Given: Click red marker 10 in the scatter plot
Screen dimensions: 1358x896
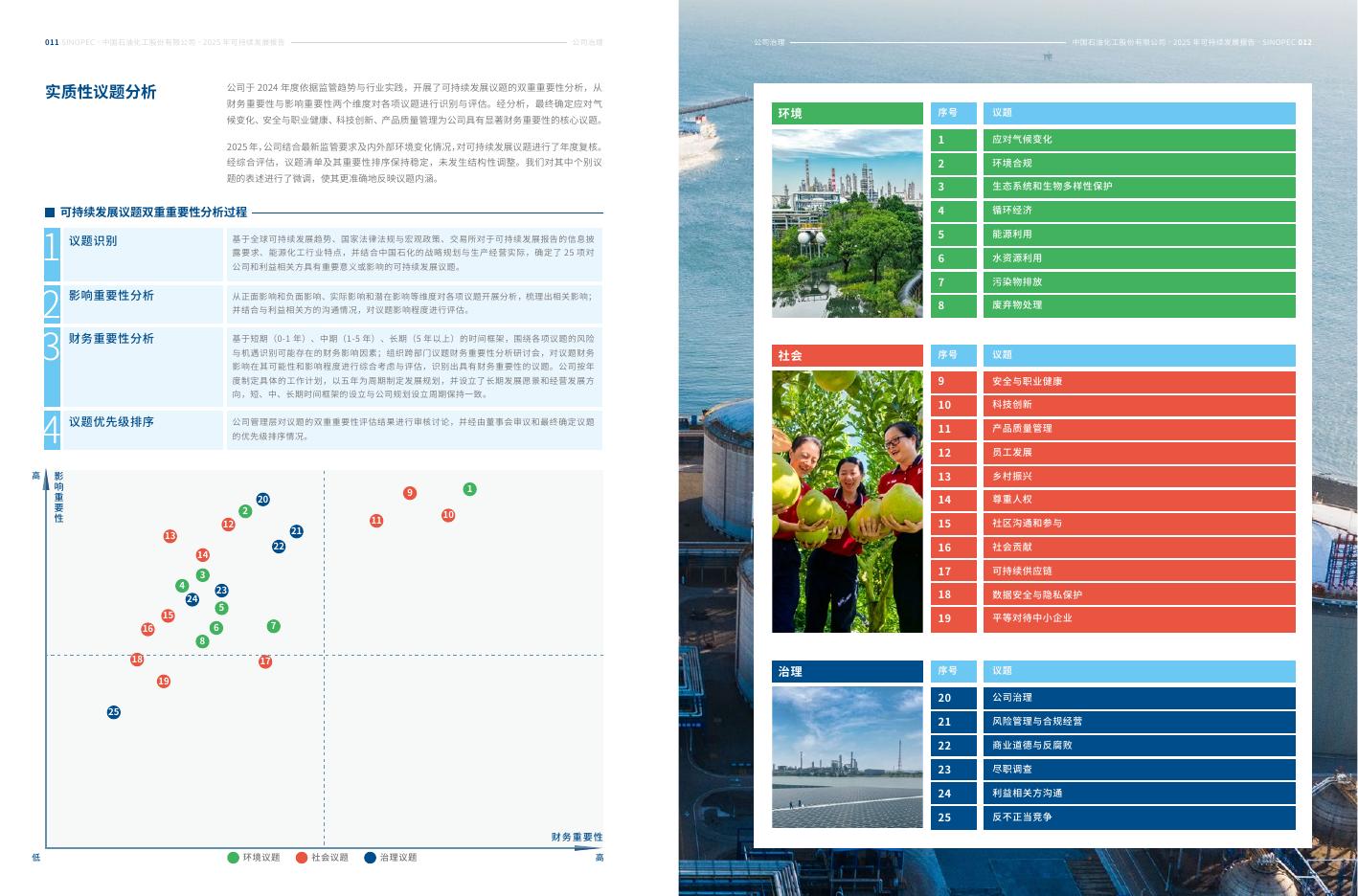Looking at the screenshot, I should coord(448,515).
